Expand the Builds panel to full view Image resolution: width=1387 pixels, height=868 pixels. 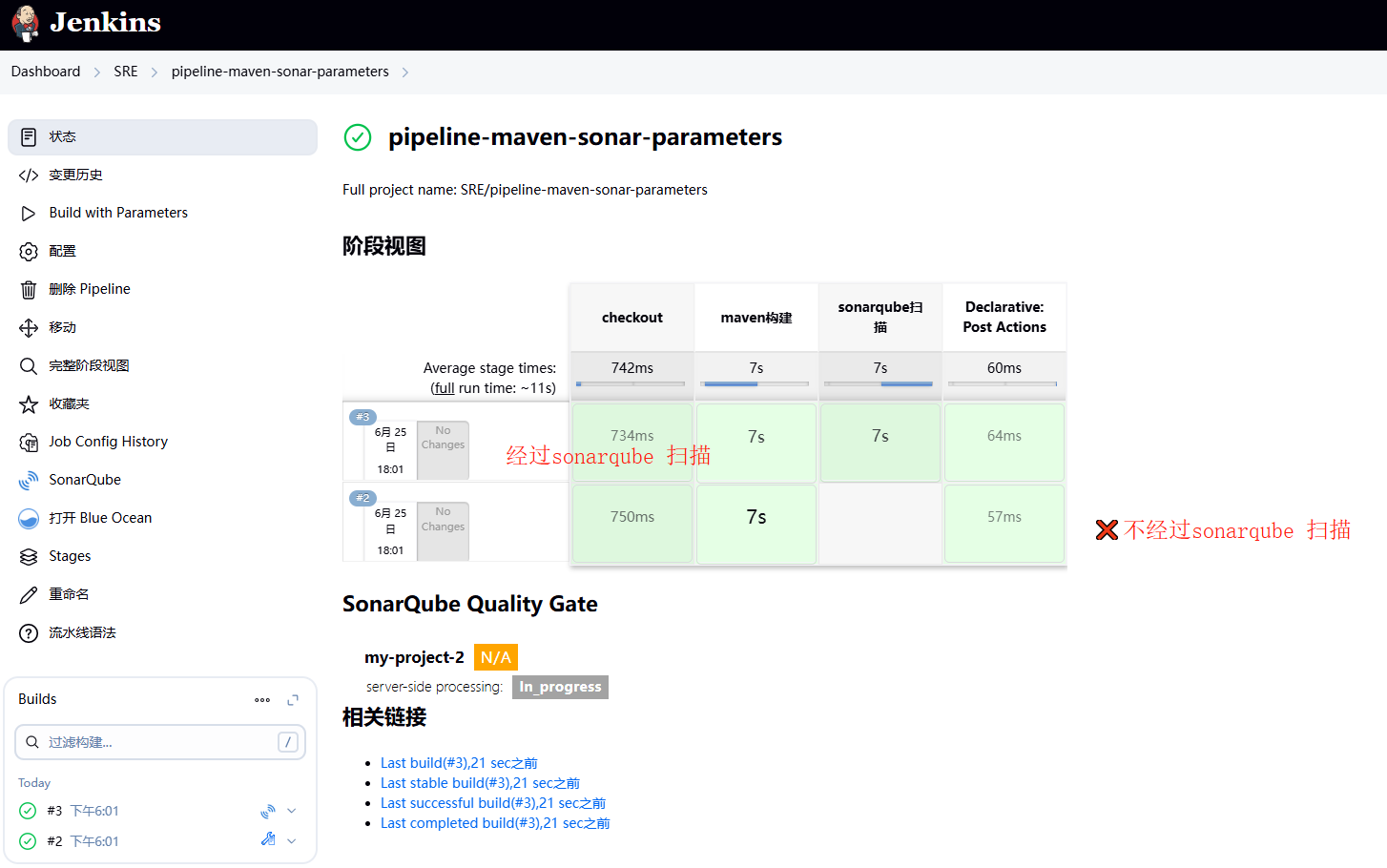point(293,700)
